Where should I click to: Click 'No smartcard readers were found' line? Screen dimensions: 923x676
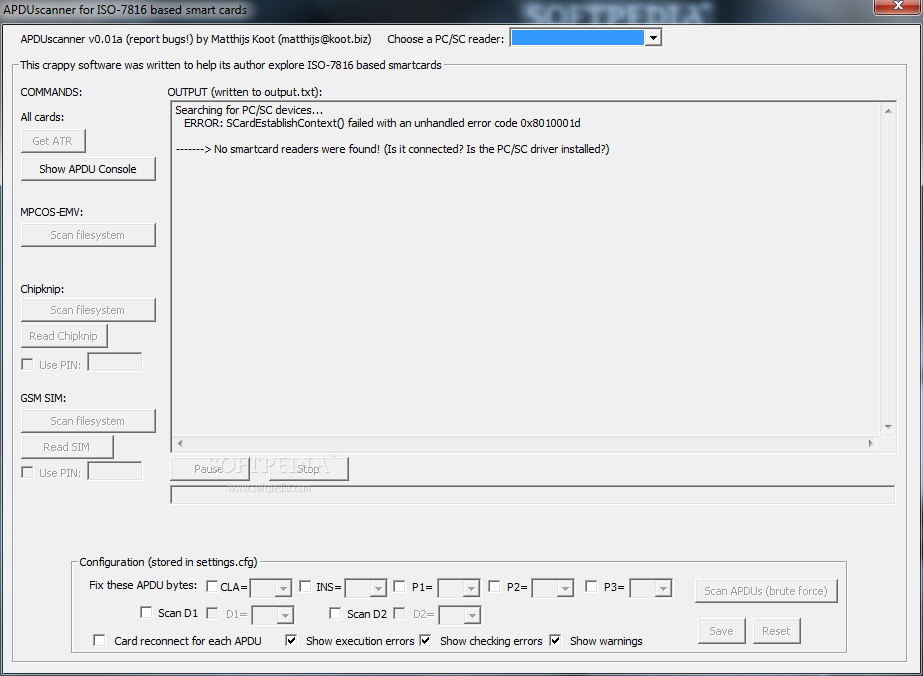[x=393, y=149]
